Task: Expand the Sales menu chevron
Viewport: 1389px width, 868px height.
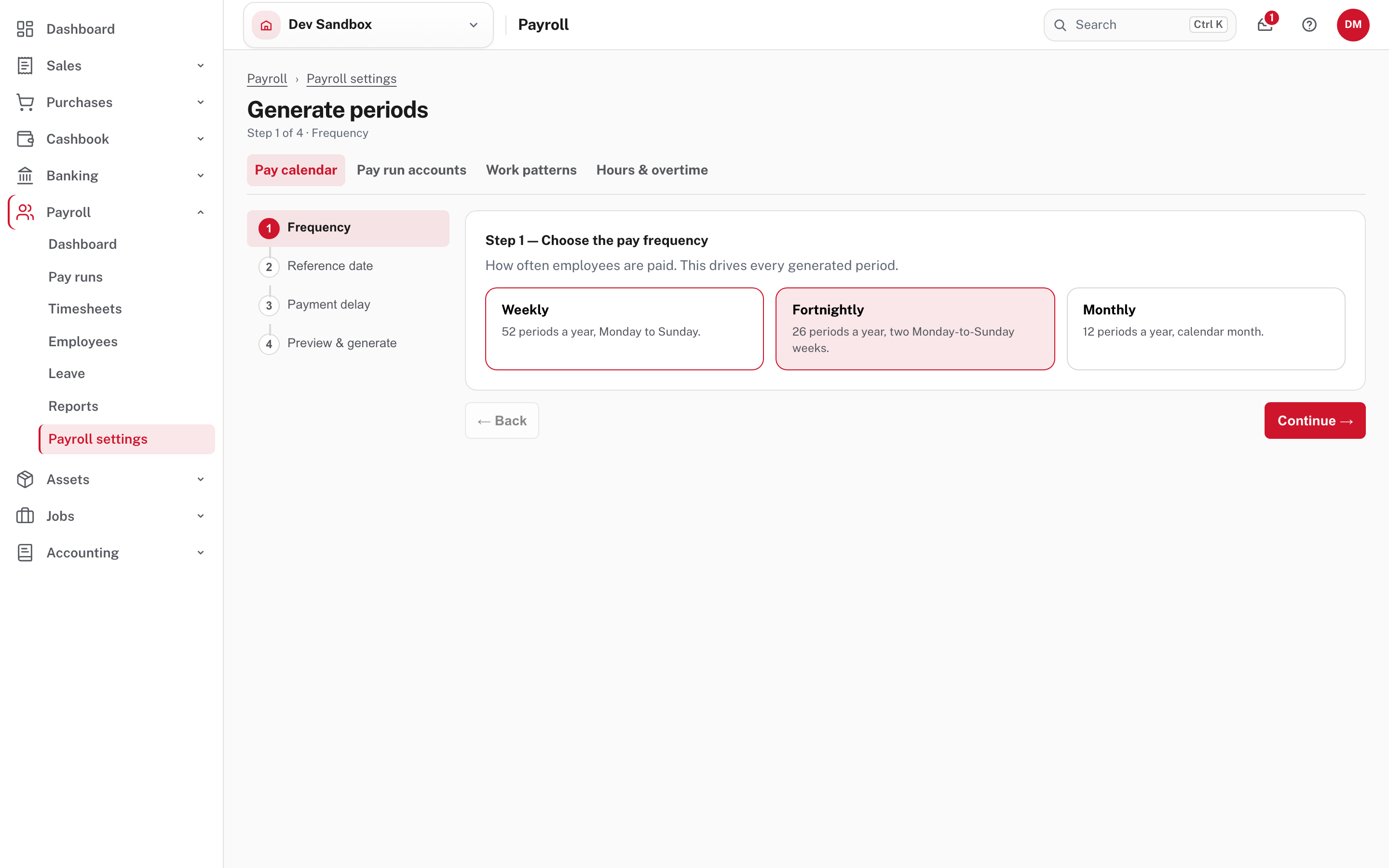Action: (x=200, y=66)
